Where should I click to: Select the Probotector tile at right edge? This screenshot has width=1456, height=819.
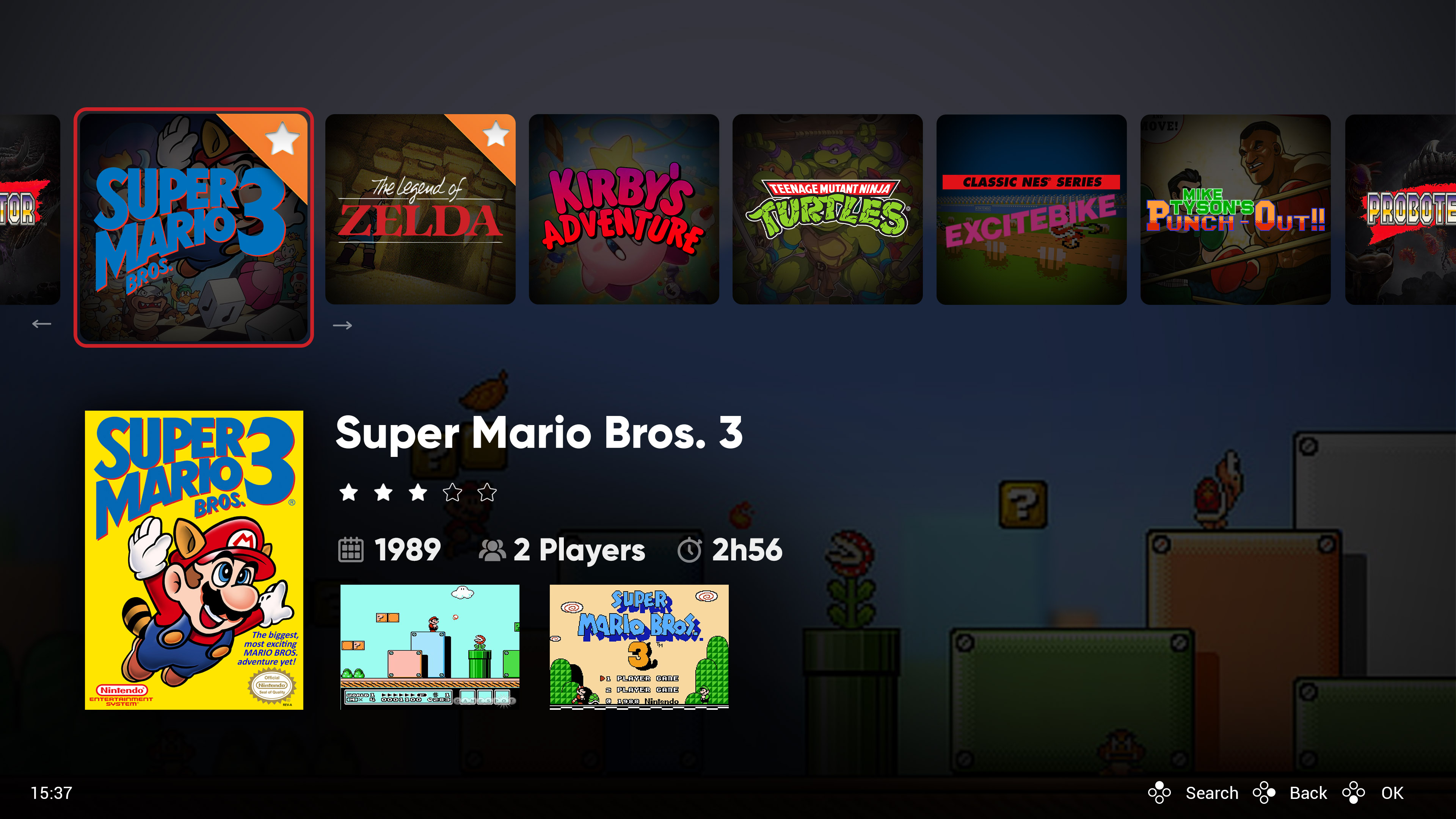tap(1401, 209)
